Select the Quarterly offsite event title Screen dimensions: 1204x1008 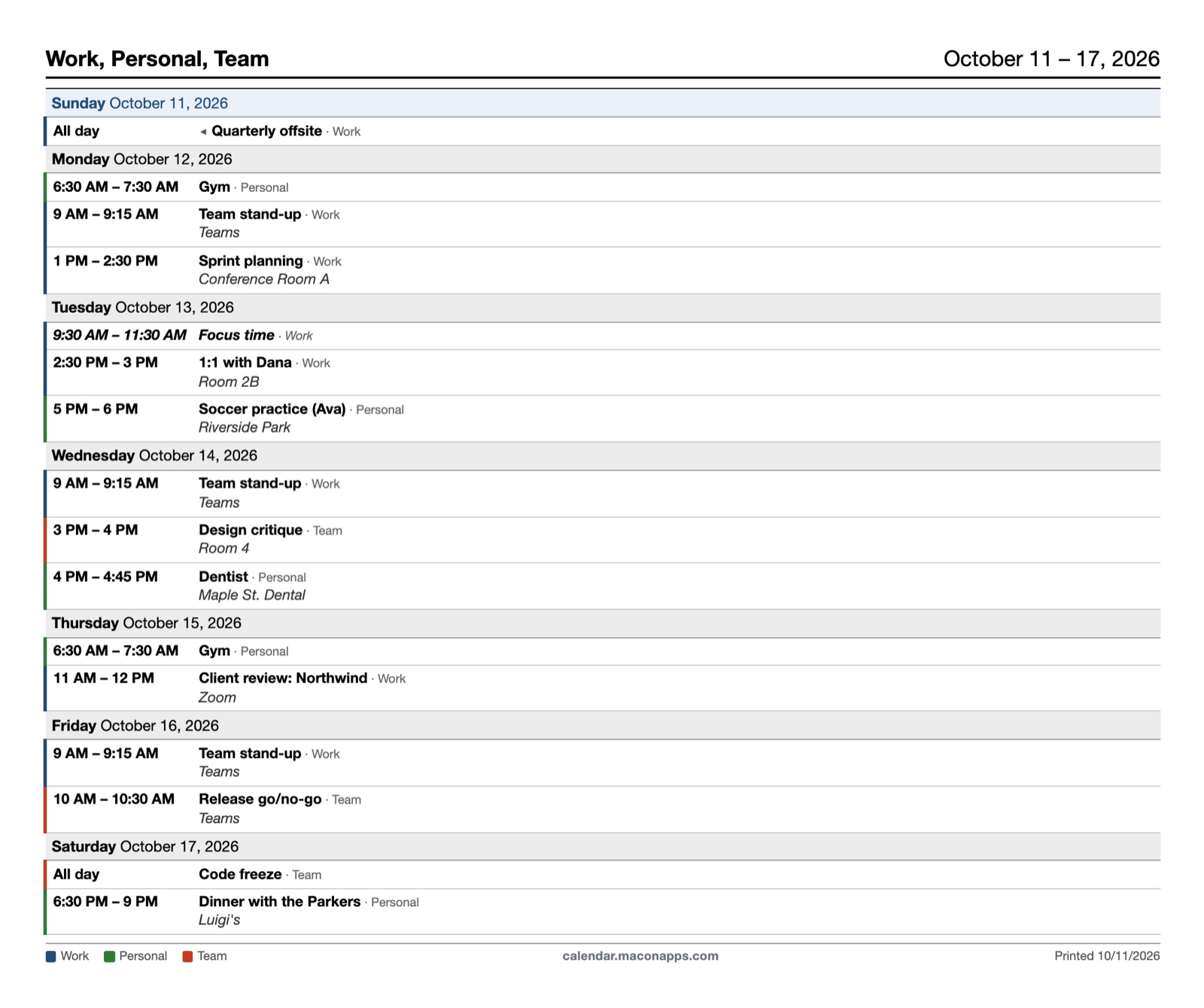[266, 131]
